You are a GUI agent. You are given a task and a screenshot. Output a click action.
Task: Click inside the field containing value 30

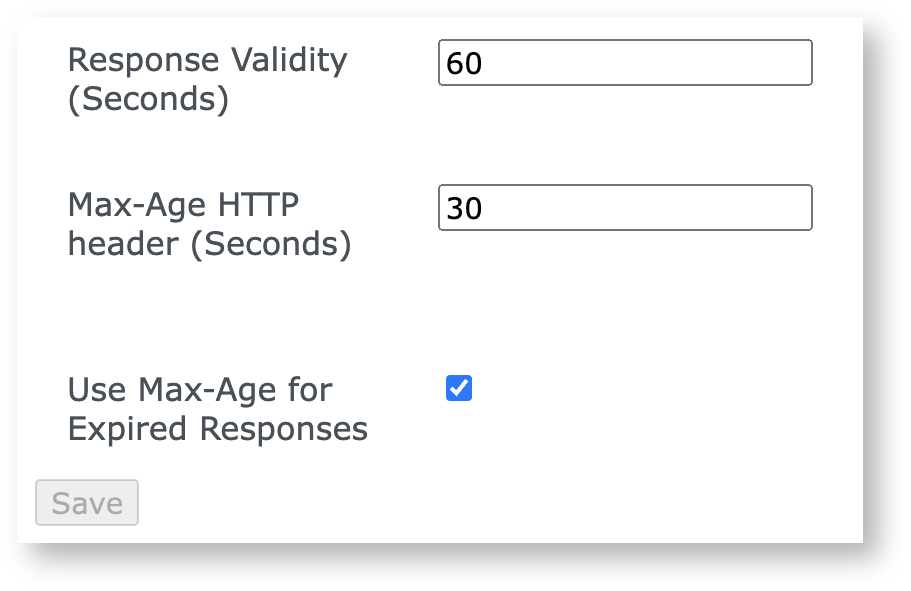point(624,207)
